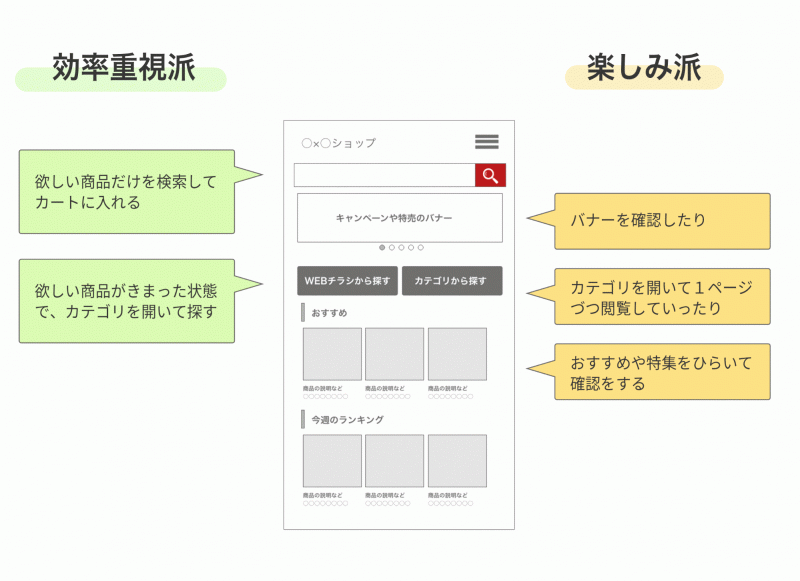Click the バナーを確認したり callout box

(x=661, y=221)
